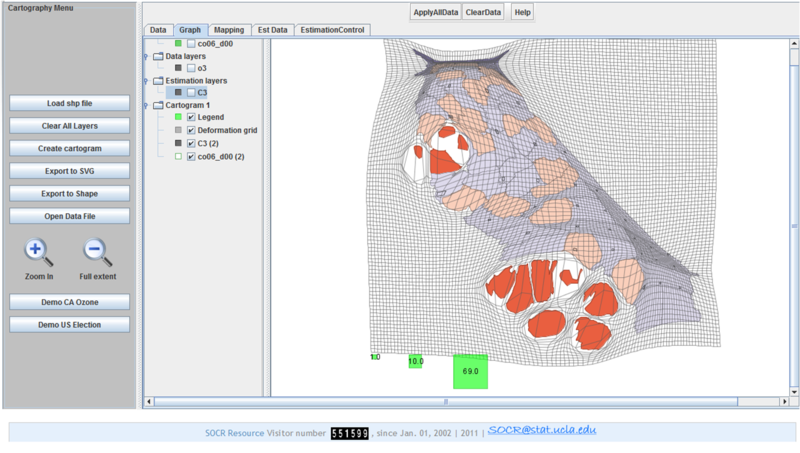Click the Export to SVG button

69,171
